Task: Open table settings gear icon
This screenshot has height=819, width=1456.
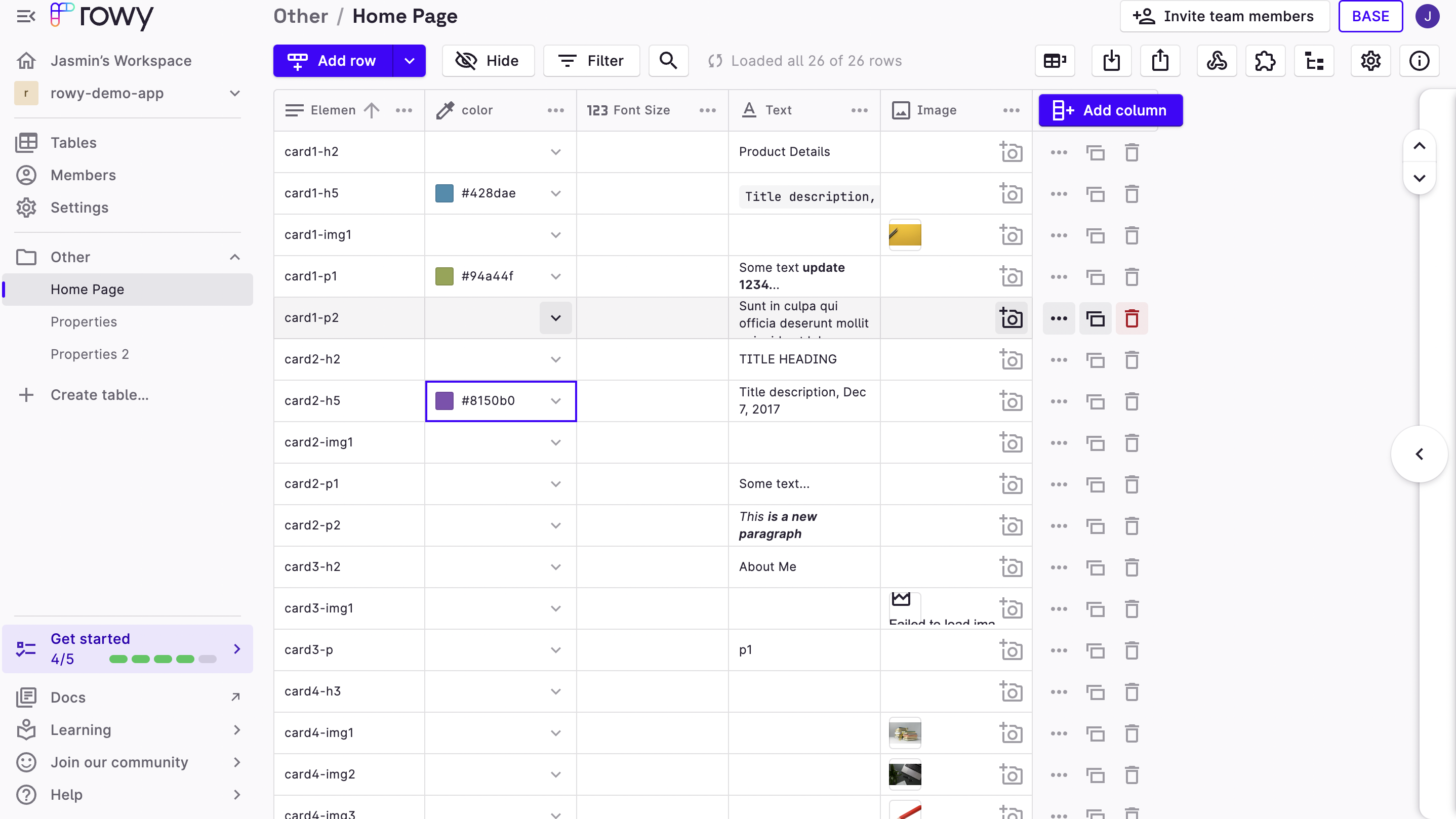Action: click(x=1370, y=60)
